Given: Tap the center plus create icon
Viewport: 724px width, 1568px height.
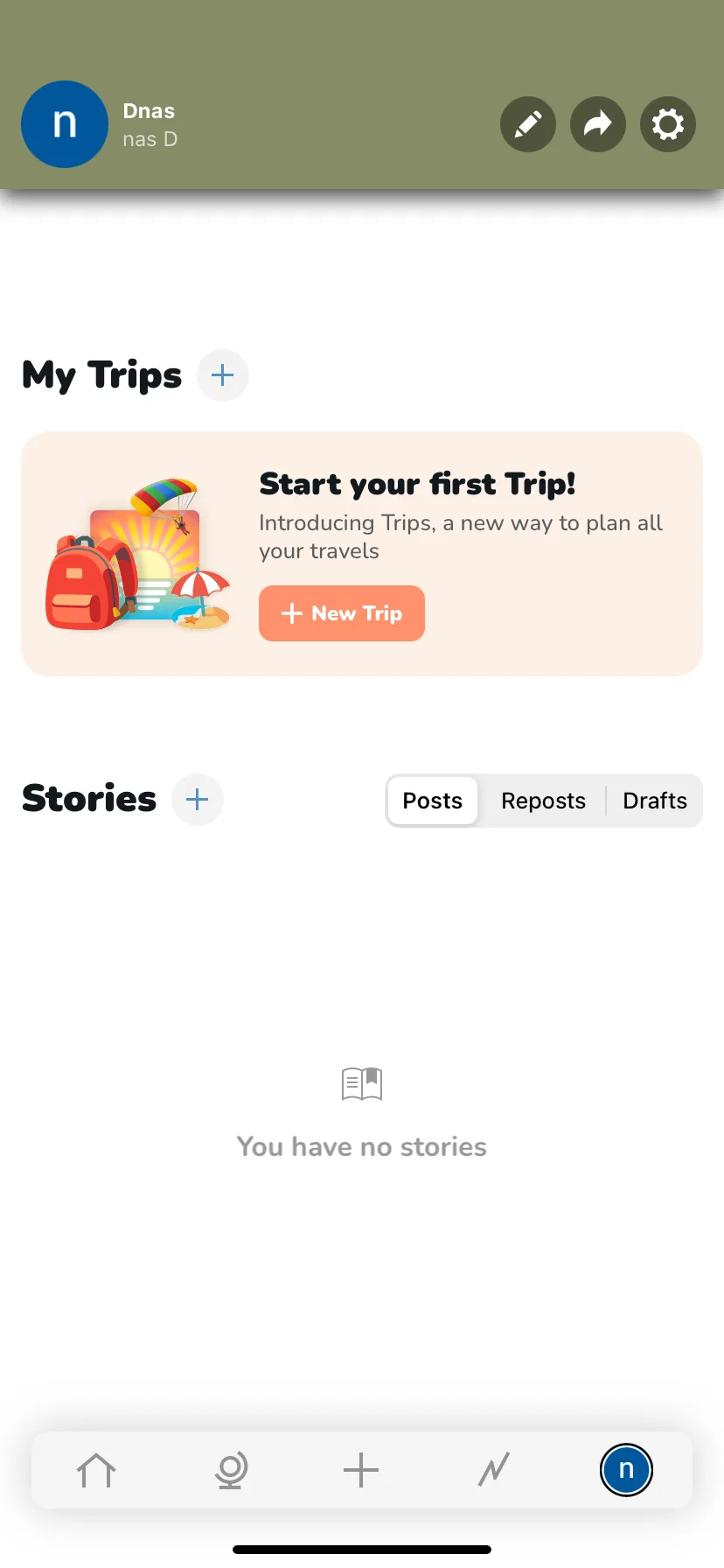Looking at the screenshot, I should [x=361, y=1470].
